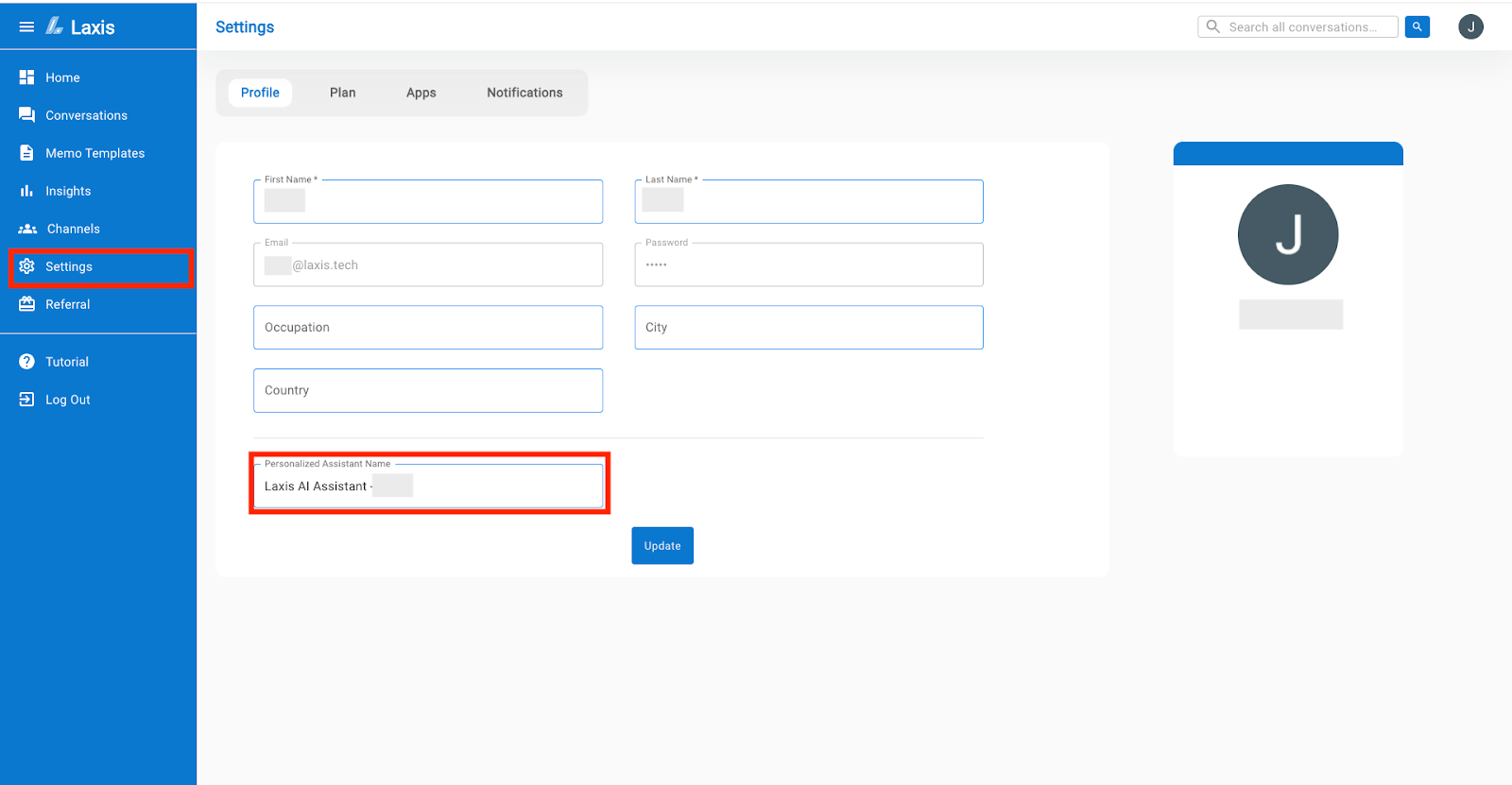
Task: Click the Memo Templates document icon
Action: [x=26, y=153]
